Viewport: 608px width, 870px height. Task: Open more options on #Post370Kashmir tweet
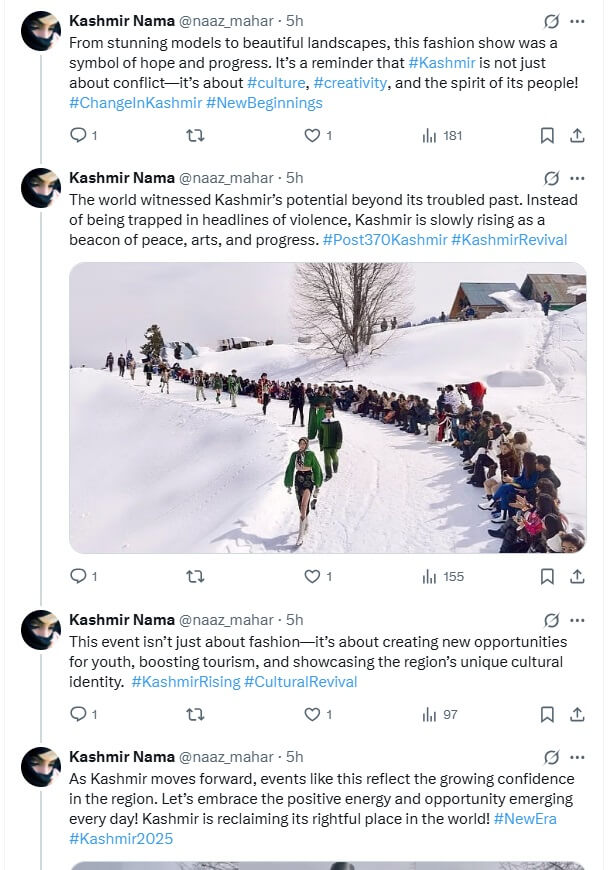tap(577, 178)
